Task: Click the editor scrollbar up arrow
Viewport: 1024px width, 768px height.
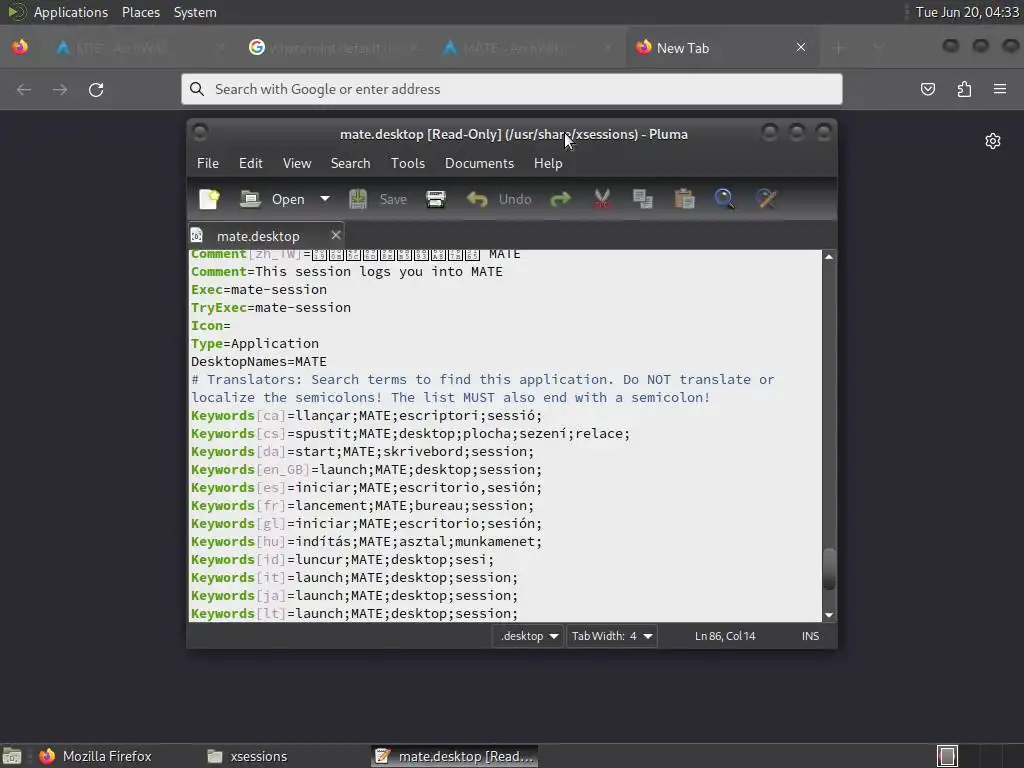Action: 829,257
